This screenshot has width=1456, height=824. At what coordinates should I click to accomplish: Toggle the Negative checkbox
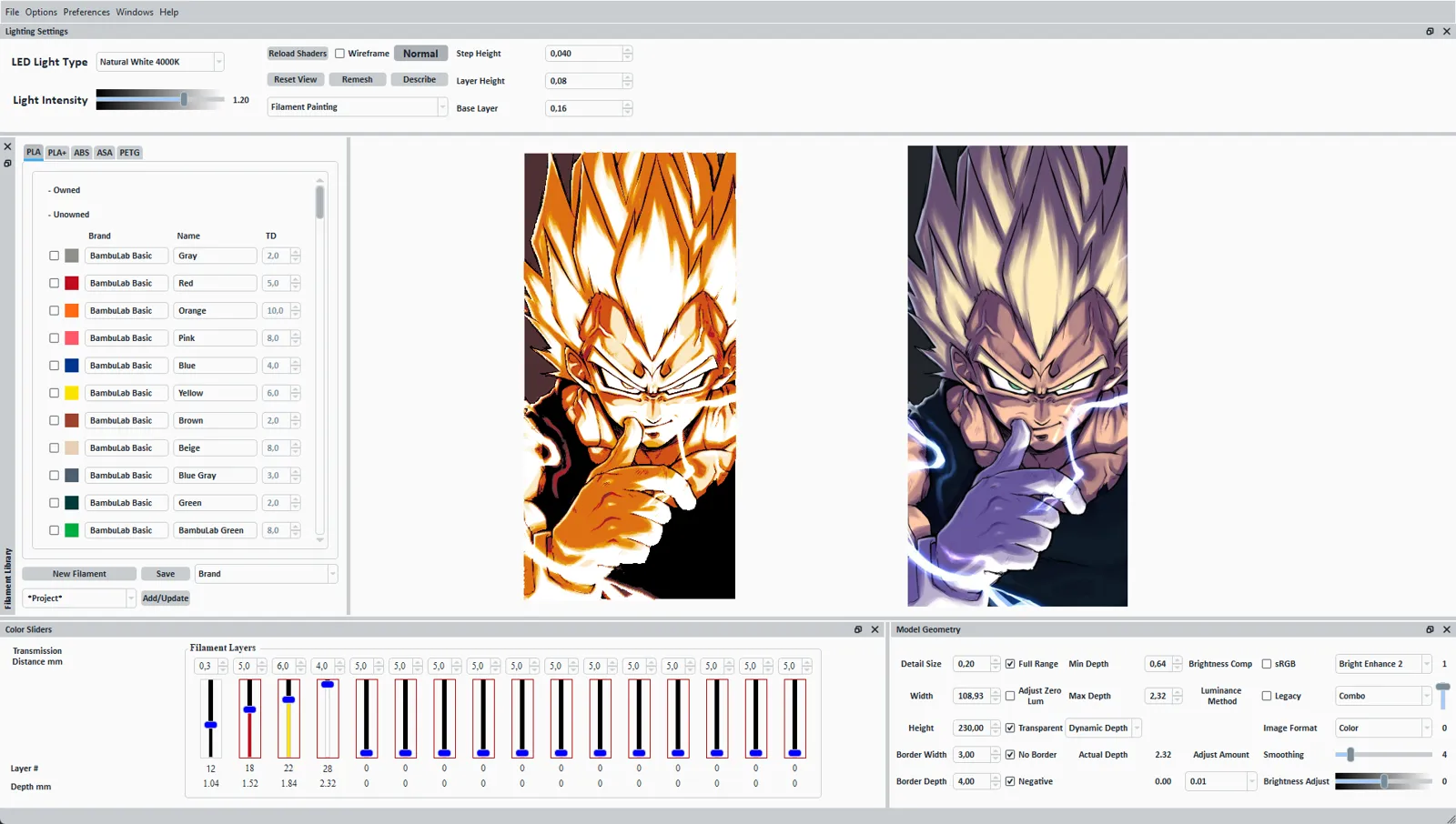click(1010, 781)
